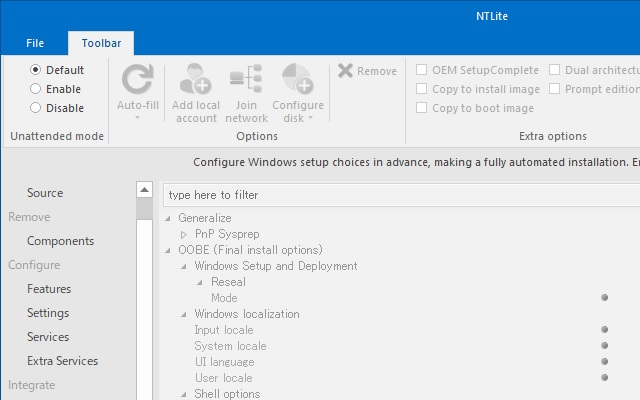Focus the type here to filter field
The image size is (640, 400).
[x=402, y=195]
